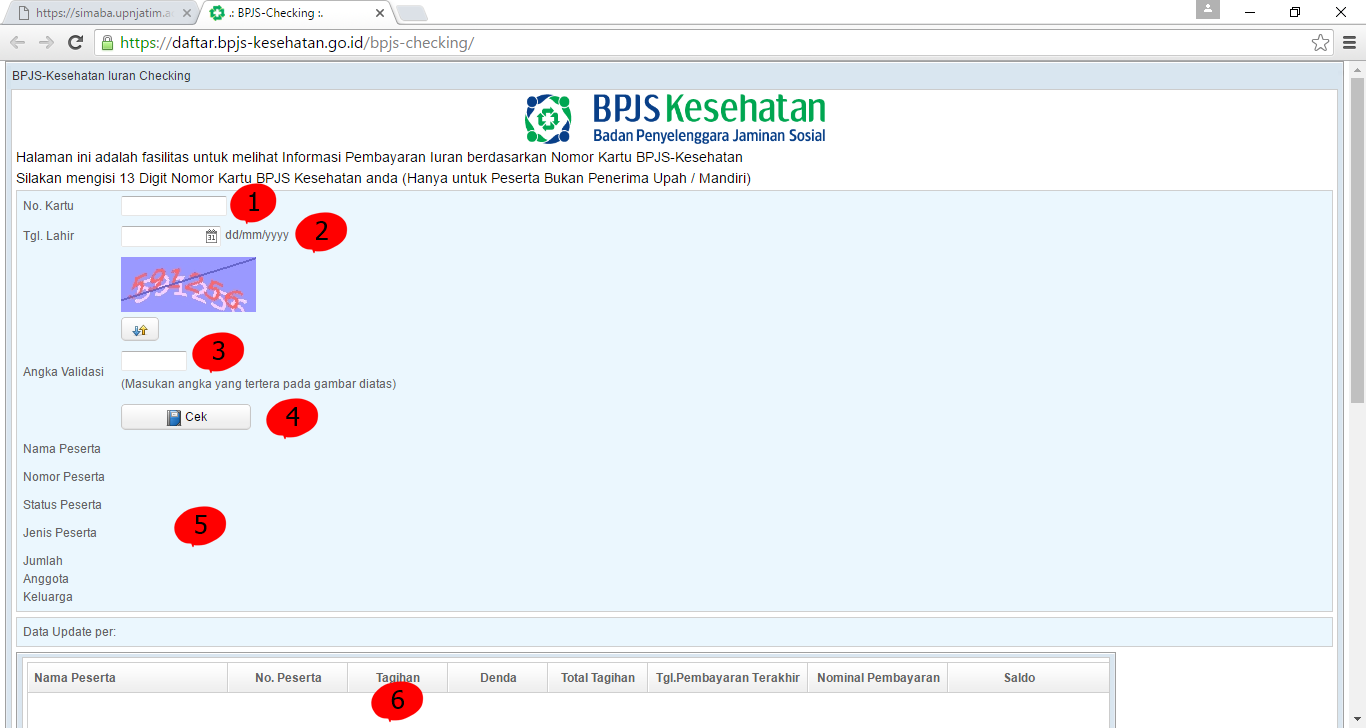The image size is (1366, 728).
Task: Click the Angka Validasi captcha input field
Action: tap(154, 361)
